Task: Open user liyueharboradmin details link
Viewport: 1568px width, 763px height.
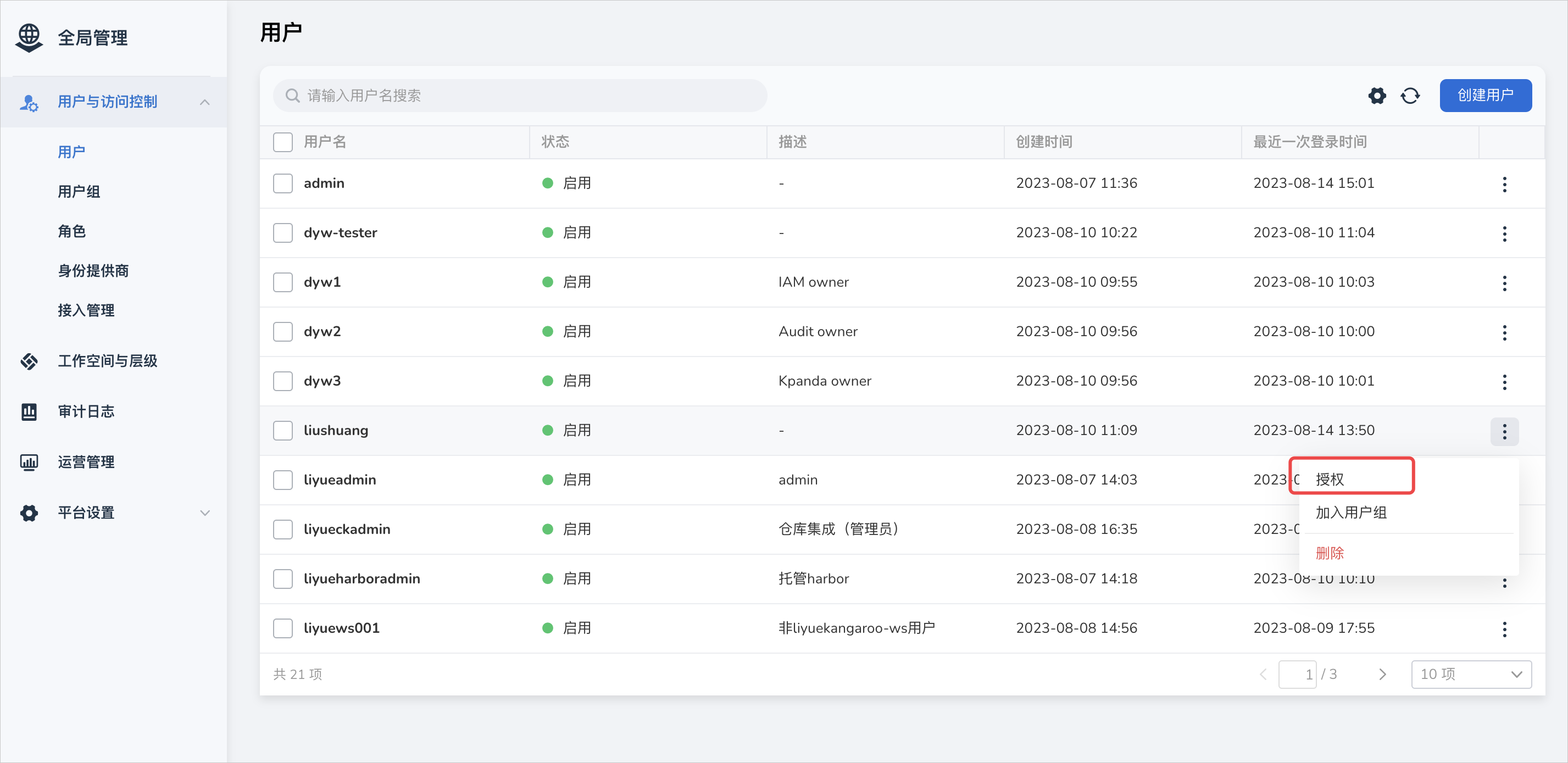Action: [x=362, y=578]
